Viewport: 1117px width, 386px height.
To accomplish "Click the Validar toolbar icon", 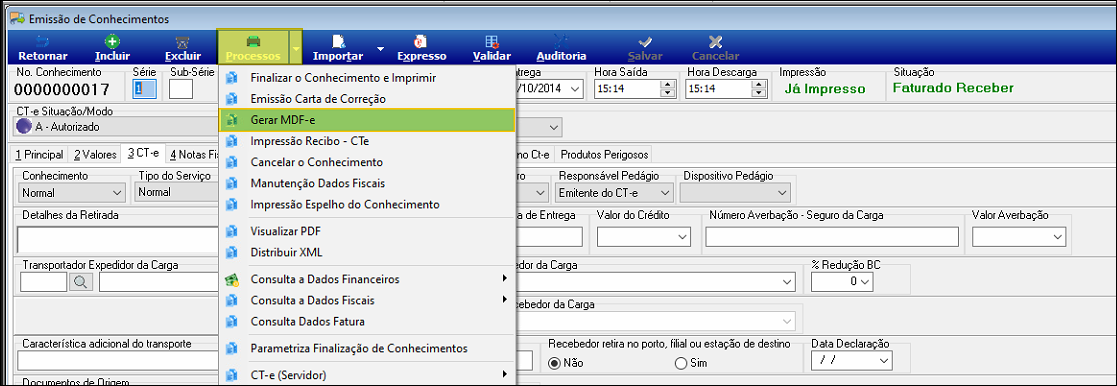I will click(x=492, y=41).
